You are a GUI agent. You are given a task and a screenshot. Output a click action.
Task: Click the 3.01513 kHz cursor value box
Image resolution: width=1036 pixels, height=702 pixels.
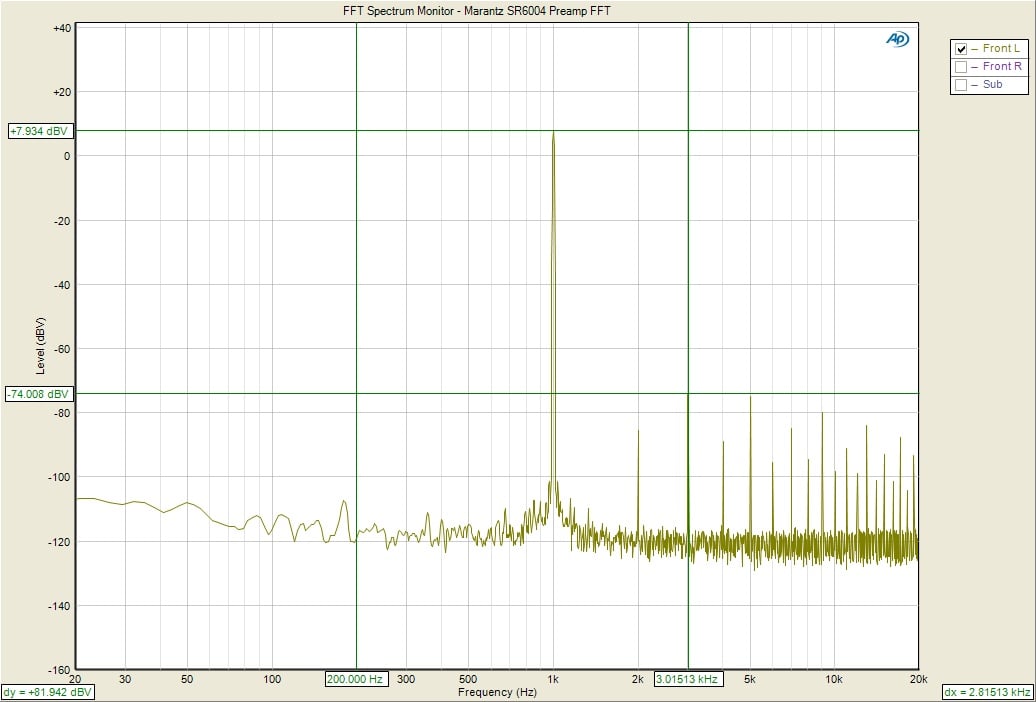pos(688,679)
